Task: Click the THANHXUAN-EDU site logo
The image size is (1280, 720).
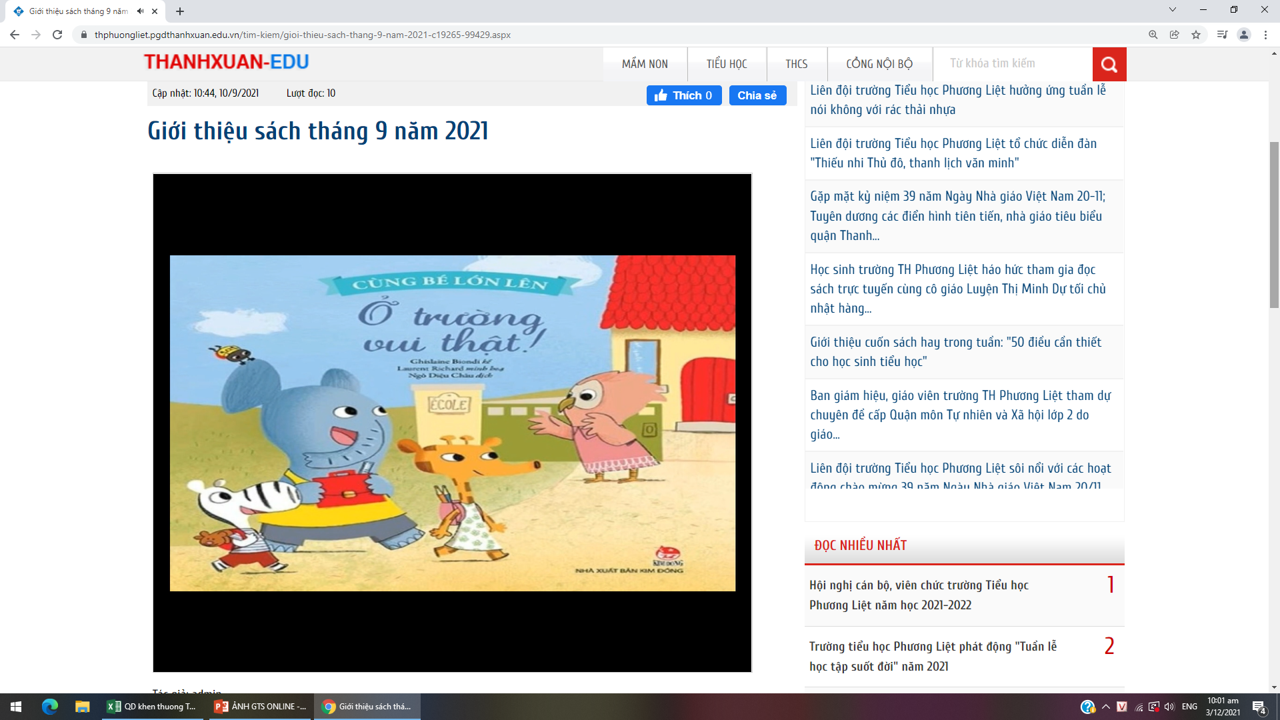Action: tap(226, 62)
